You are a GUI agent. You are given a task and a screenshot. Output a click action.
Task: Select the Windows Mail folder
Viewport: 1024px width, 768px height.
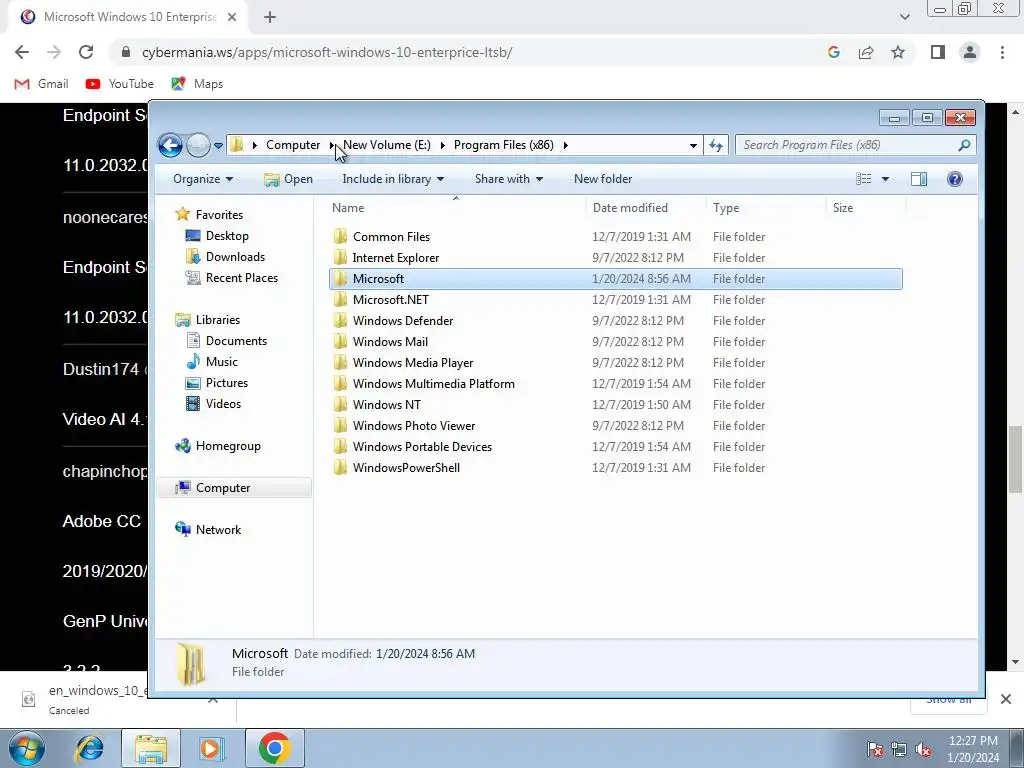[616, 342]
